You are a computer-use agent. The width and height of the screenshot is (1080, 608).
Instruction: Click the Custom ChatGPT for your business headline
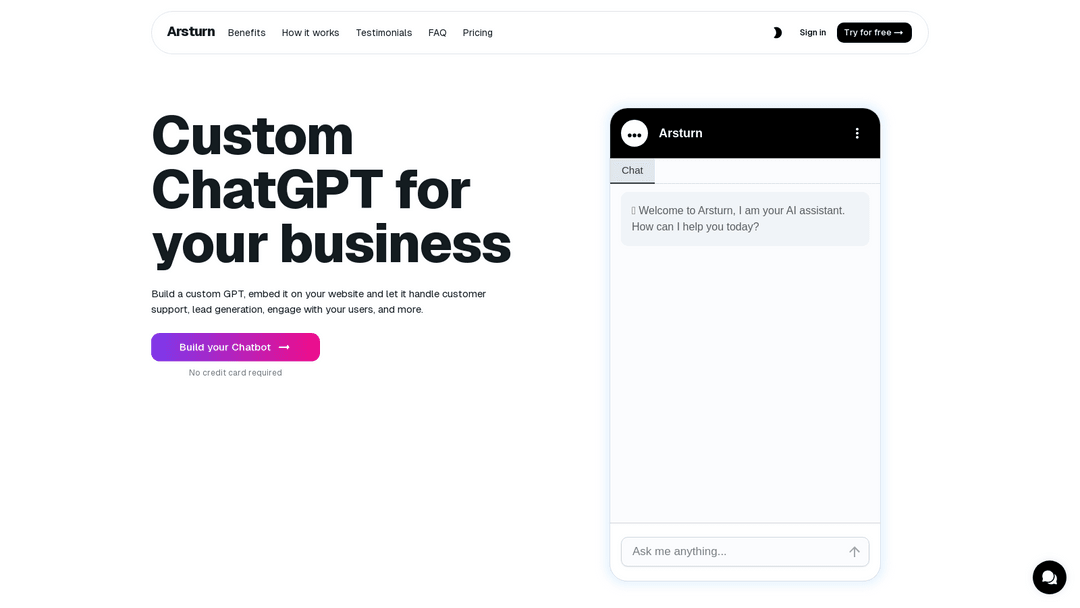pos(331,189)
